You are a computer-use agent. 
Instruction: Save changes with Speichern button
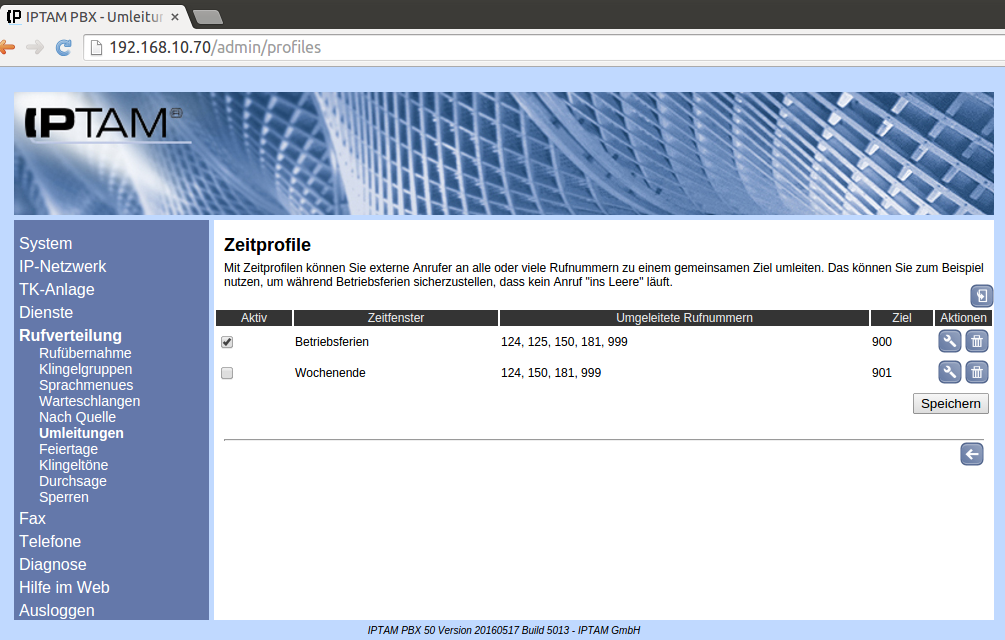tap(950, 403)
